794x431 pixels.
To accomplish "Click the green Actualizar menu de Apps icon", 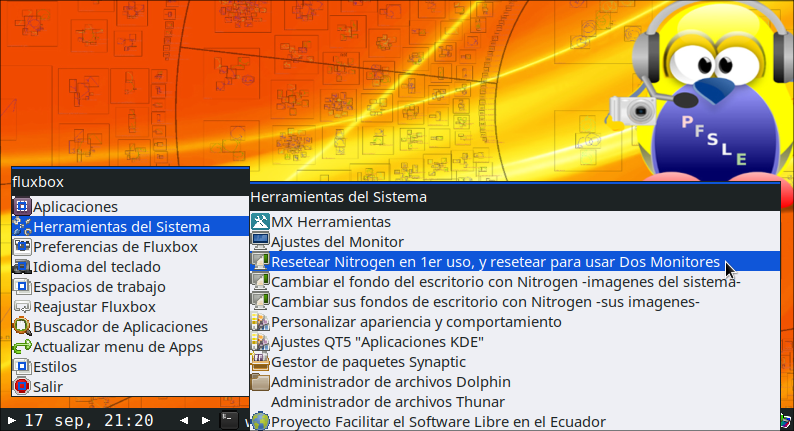I will (22, 347).
